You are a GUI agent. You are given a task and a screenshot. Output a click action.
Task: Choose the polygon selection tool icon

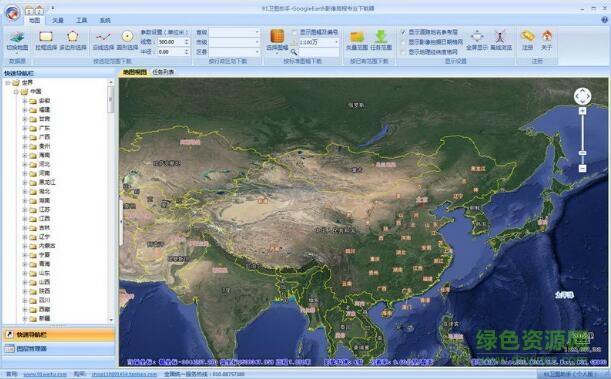coord(72,36)
